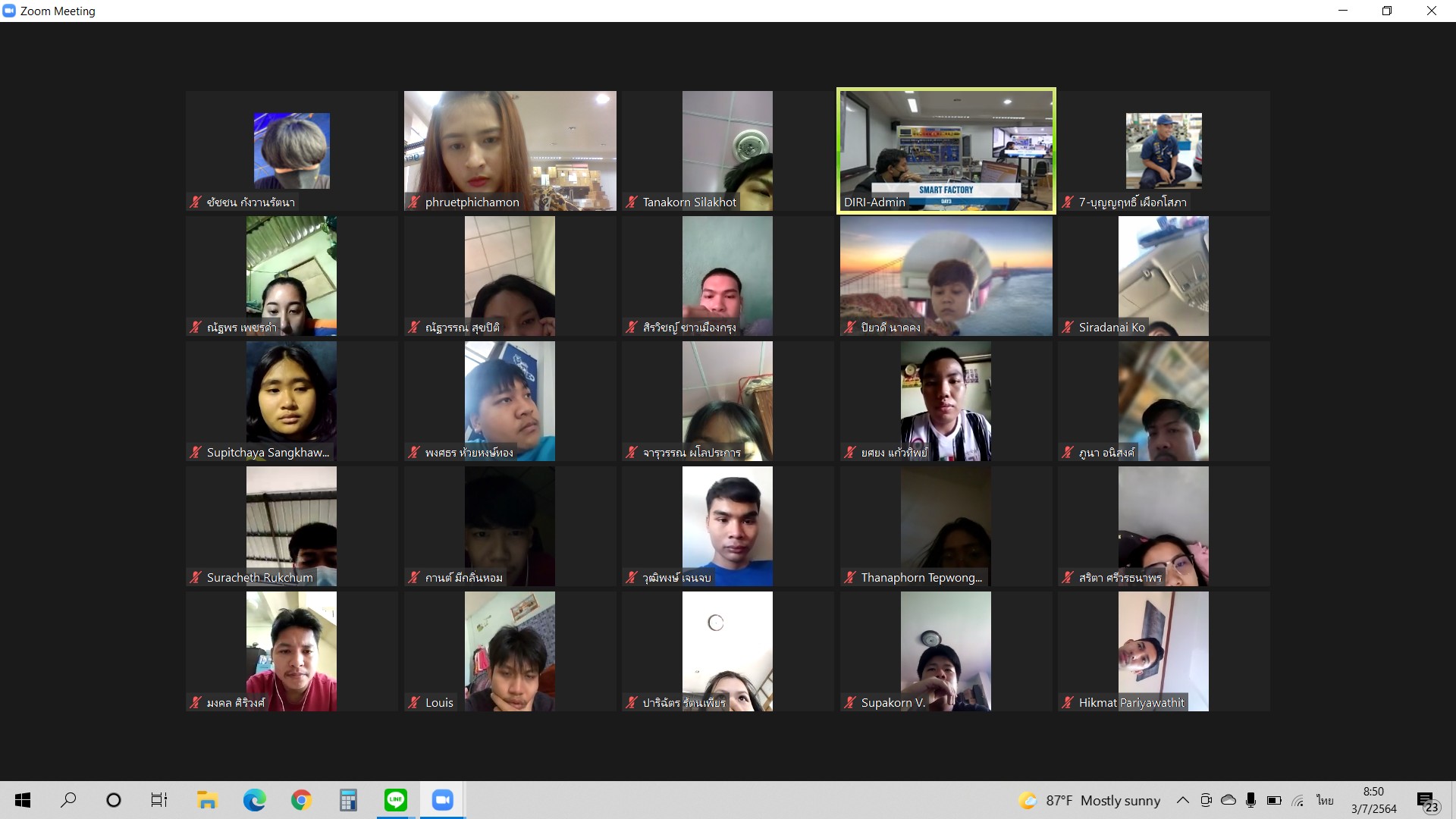Open Task View on the taskbar
The image size is (1456, 819).
tap(158, 800)
